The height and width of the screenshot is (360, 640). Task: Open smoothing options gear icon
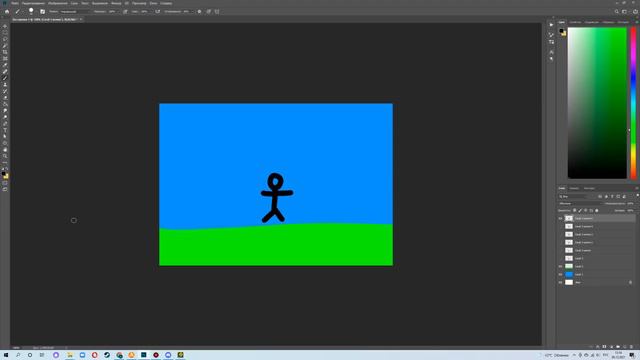coord(199,11)
